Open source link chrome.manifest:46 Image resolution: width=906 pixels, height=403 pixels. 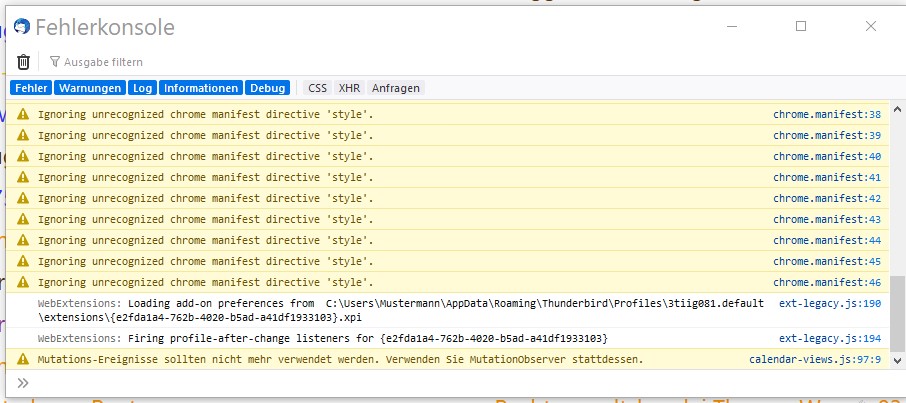coord(826,283)
